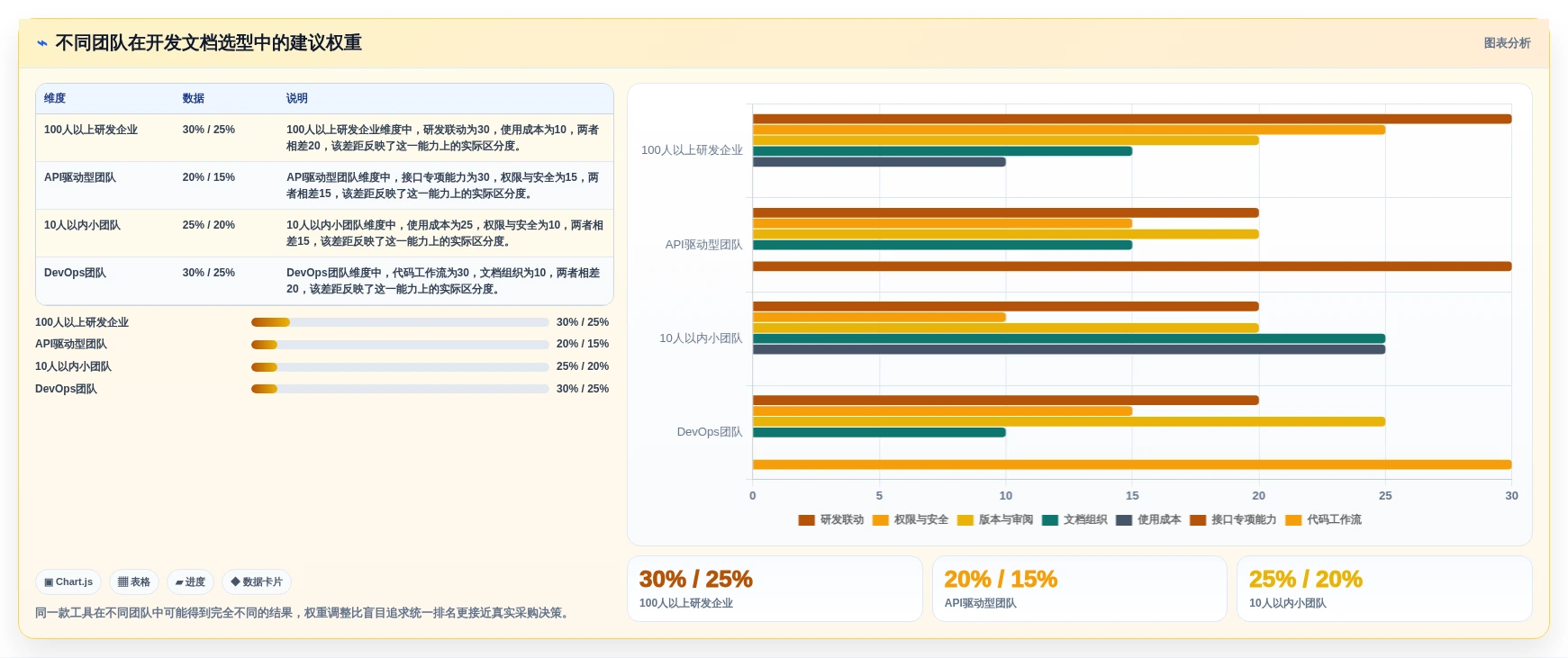Select the Chart.js tag chip
Image resolution: width=1568 pixels, height=658 pixels.
68,582
